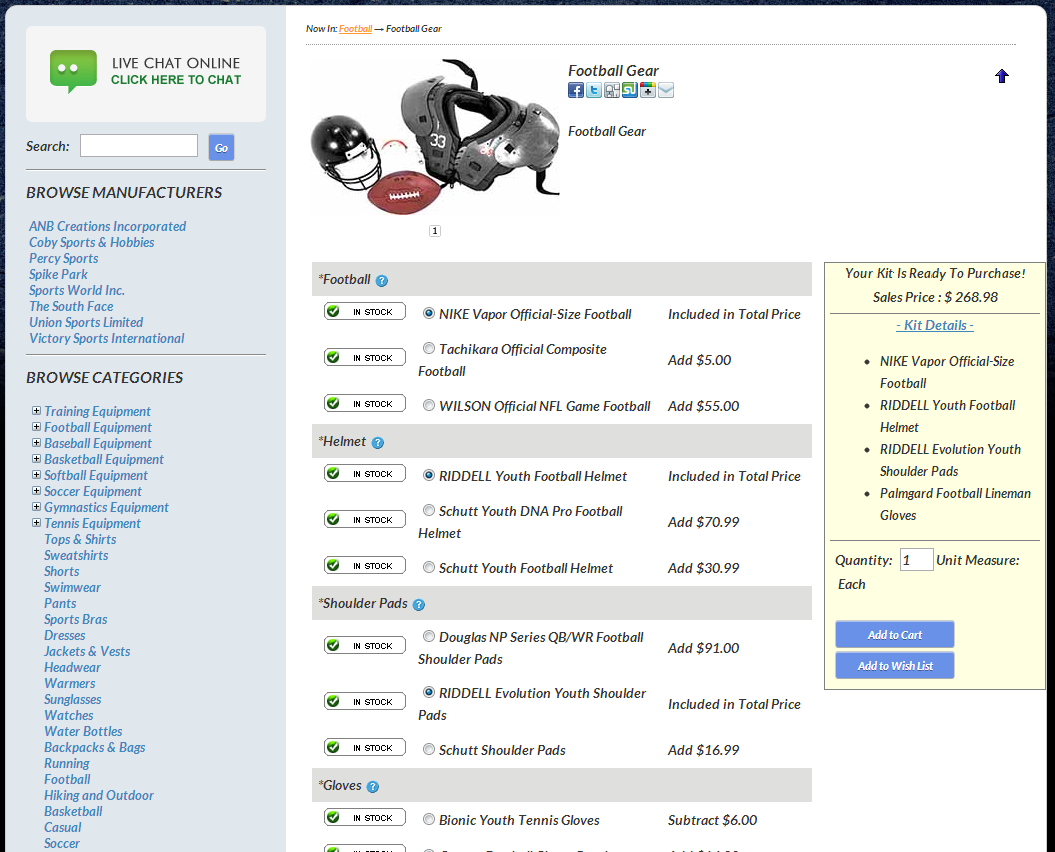The height and width of the screenshot is (852, 1055).
Task: Expand the Baseball Equipment category tree
Action: coord(36,443)
